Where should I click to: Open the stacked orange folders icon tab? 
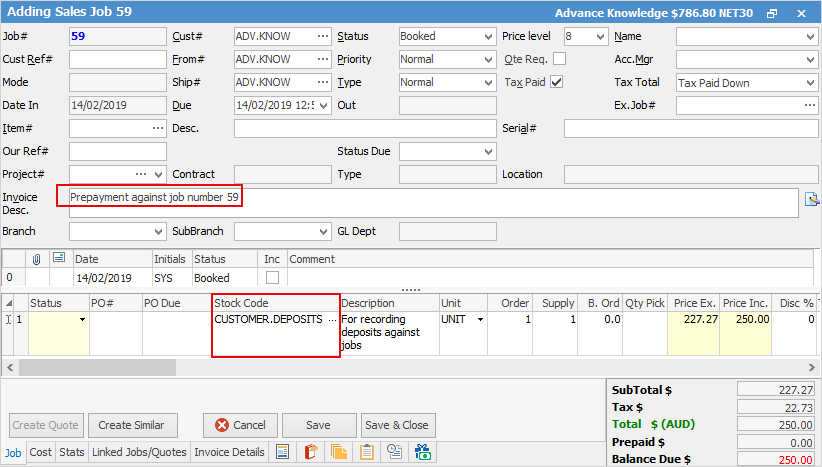tap(339, 452)
